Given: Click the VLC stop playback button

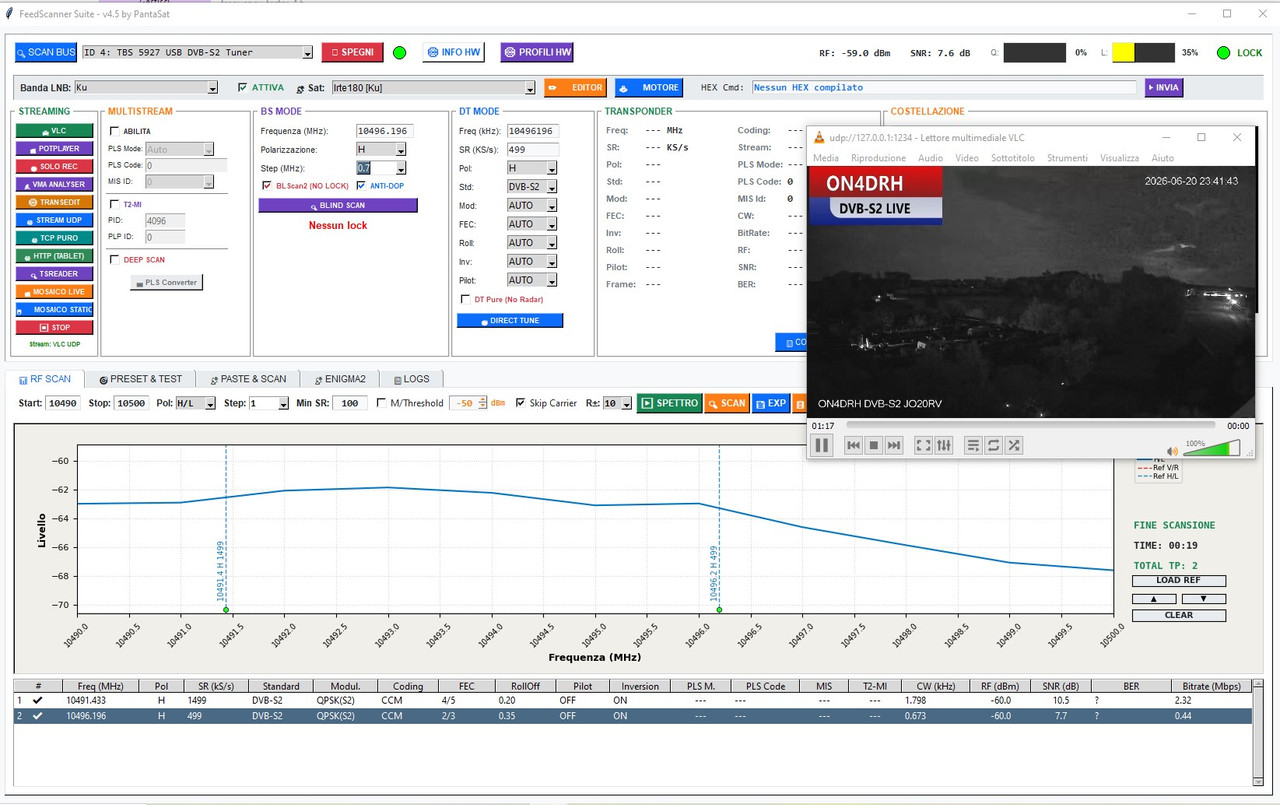Looking at the screenshot, I should (x=873, y=445).
